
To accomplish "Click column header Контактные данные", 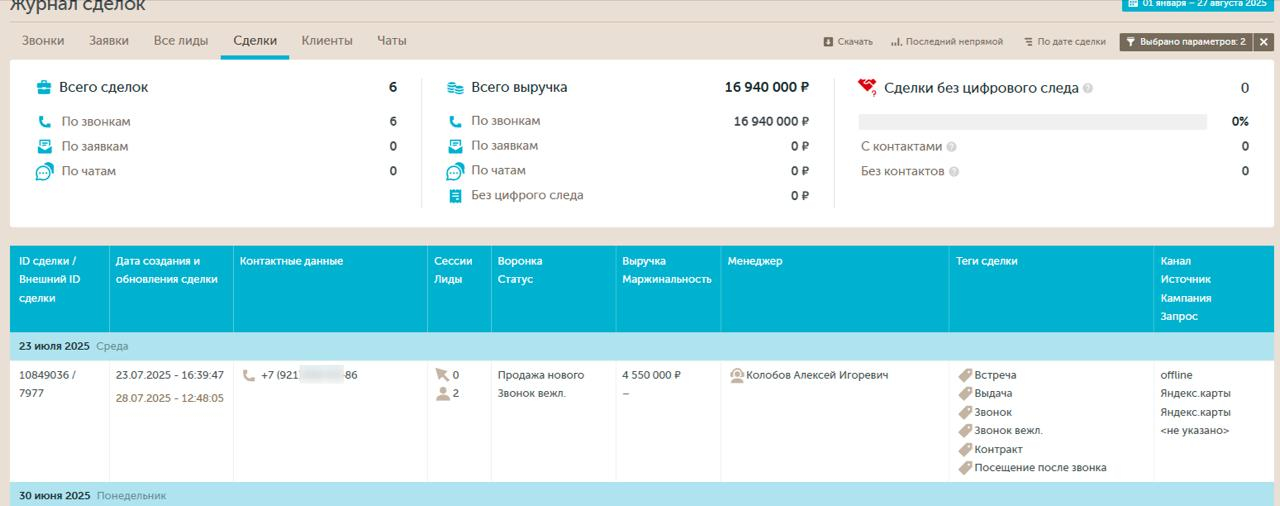I will [330, 289].
